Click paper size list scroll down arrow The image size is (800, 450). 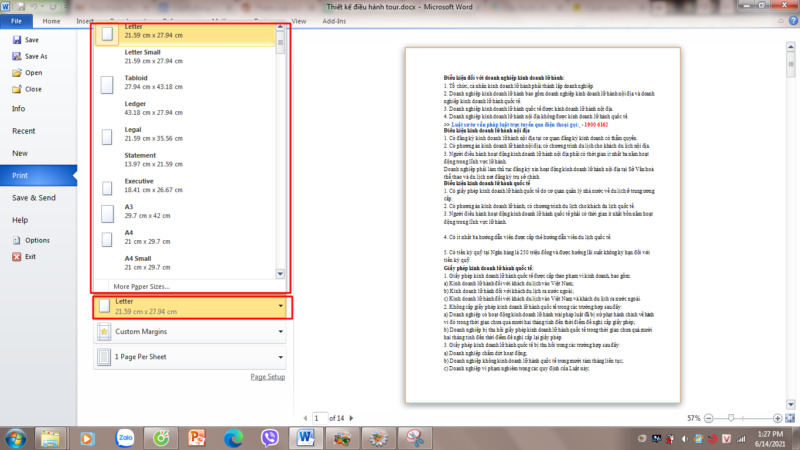click(x=280, y=274)
